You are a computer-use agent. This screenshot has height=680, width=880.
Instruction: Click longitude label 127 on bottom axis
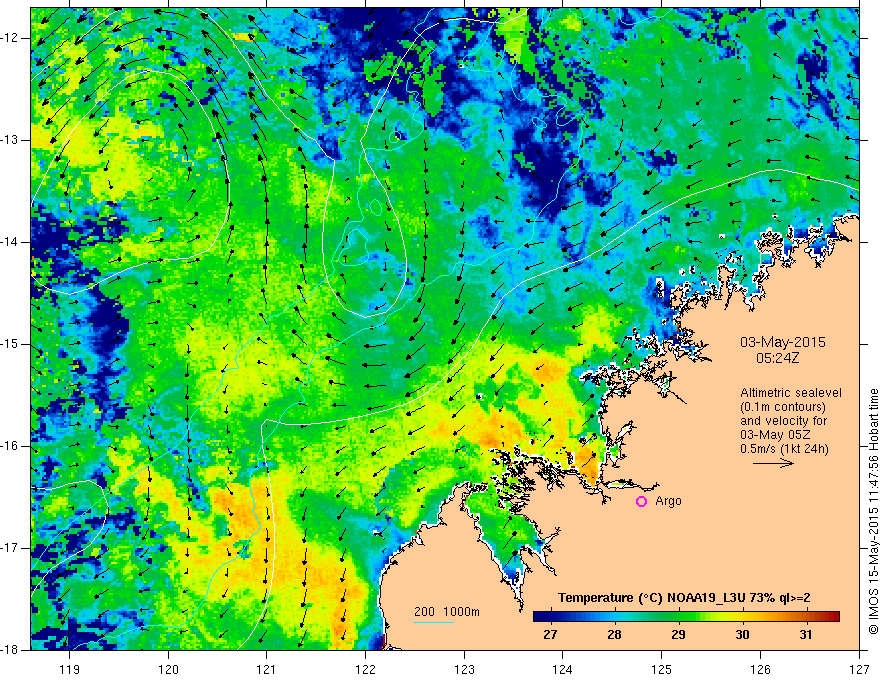tap(859, 669)
